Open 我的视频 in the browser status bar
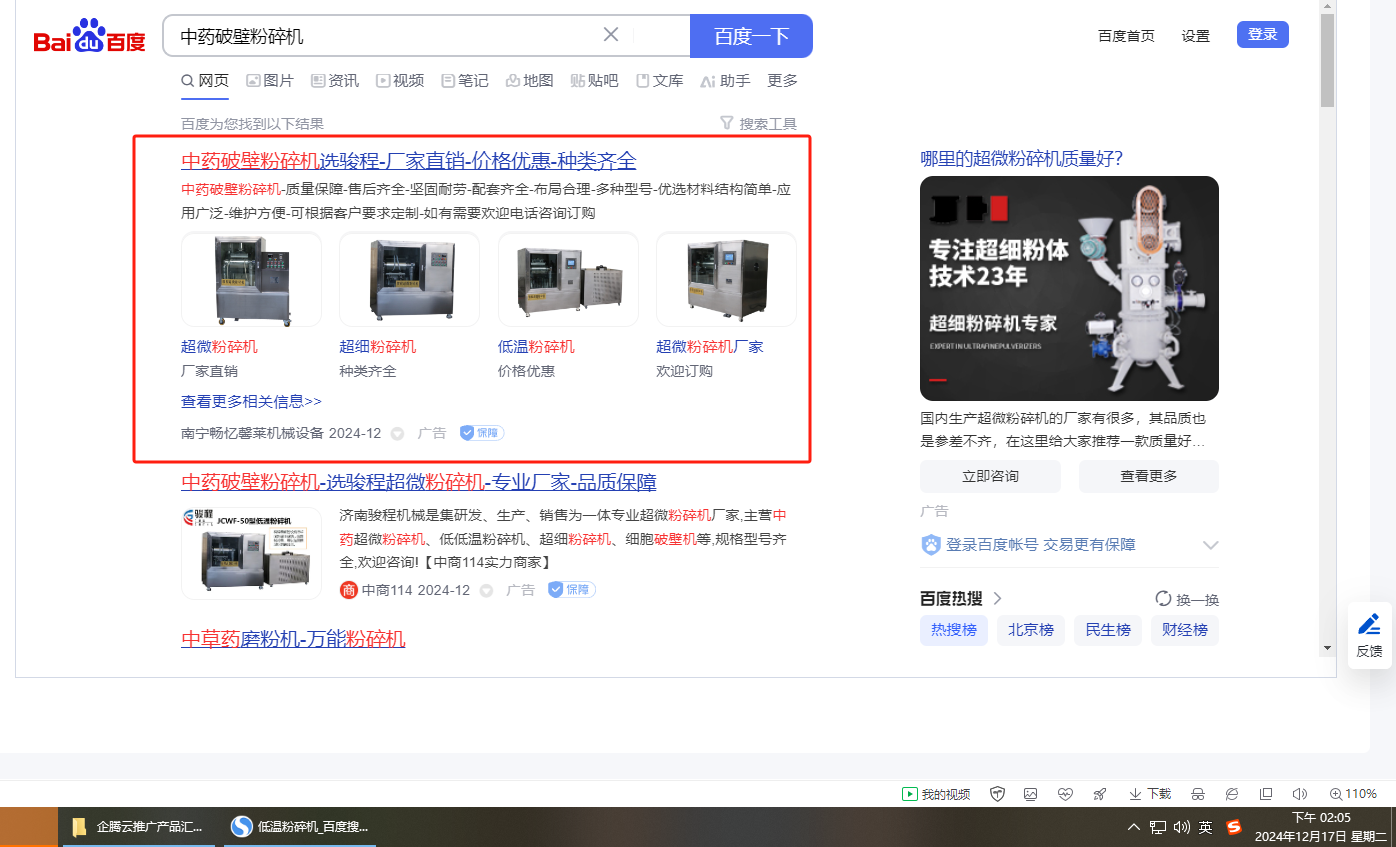This screenshot has height=847, width=1396. point(936,794)
